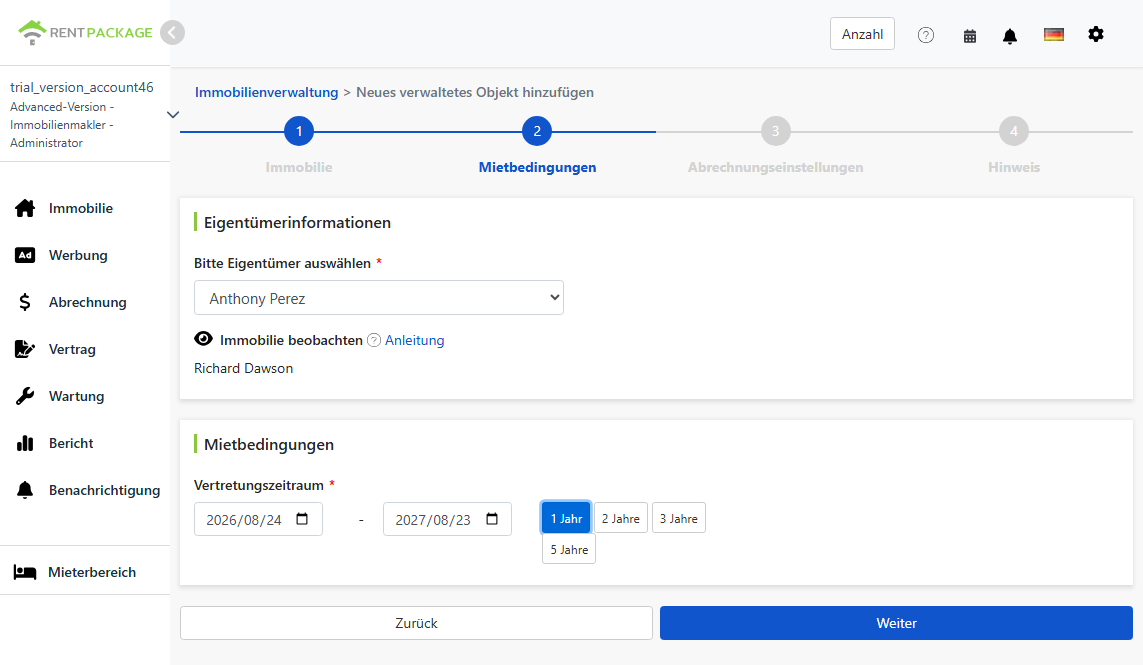Click the Zurück button
Viewport: 1143px width, 665px height.
pyautogui.click(x=416, y=623)
